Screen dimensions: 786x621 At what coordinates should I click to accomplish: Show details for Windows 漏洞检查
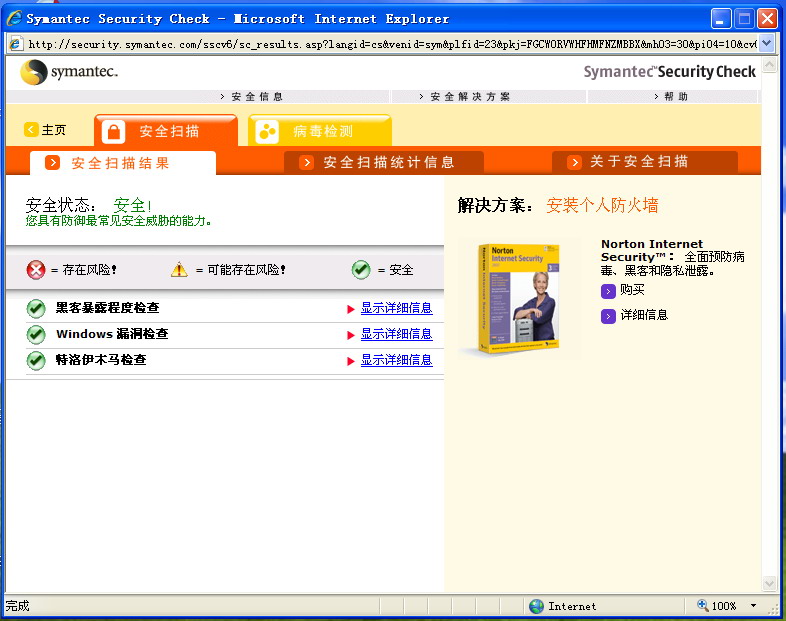pos(397,334)
